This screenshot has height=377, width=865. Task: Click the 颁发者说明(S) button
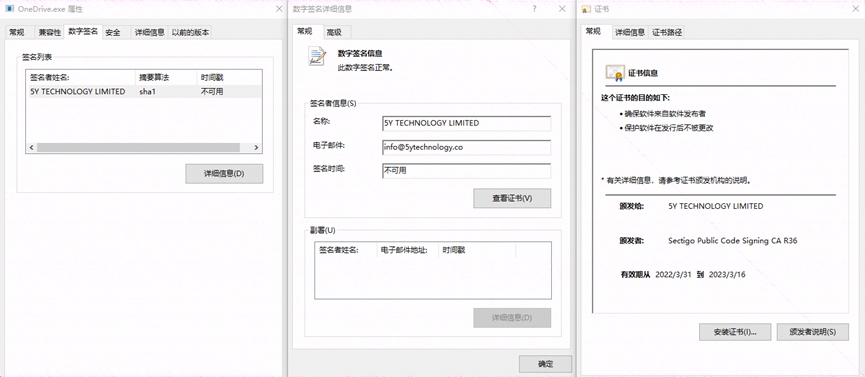(813, 332)
